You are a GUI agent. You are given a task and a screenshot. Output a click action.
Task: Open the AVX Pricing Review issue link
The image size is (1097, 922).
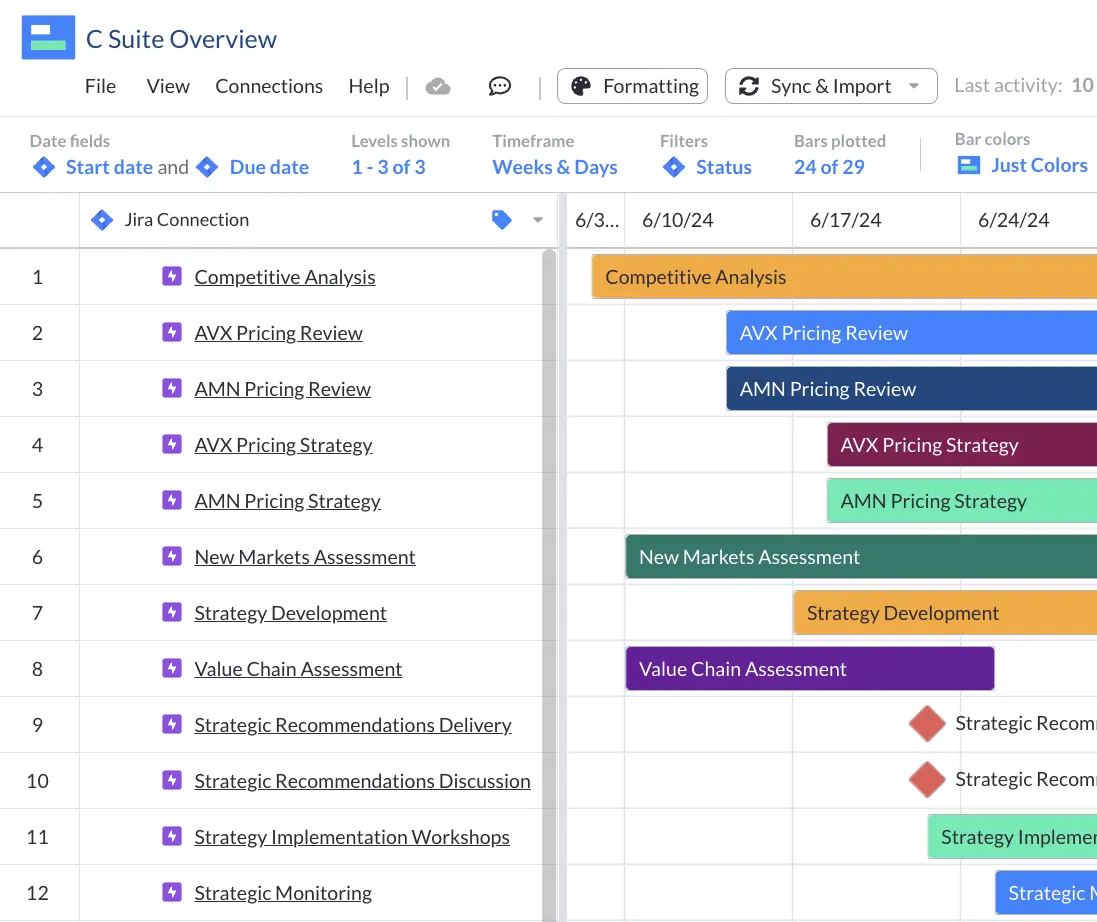pos(278,333)
